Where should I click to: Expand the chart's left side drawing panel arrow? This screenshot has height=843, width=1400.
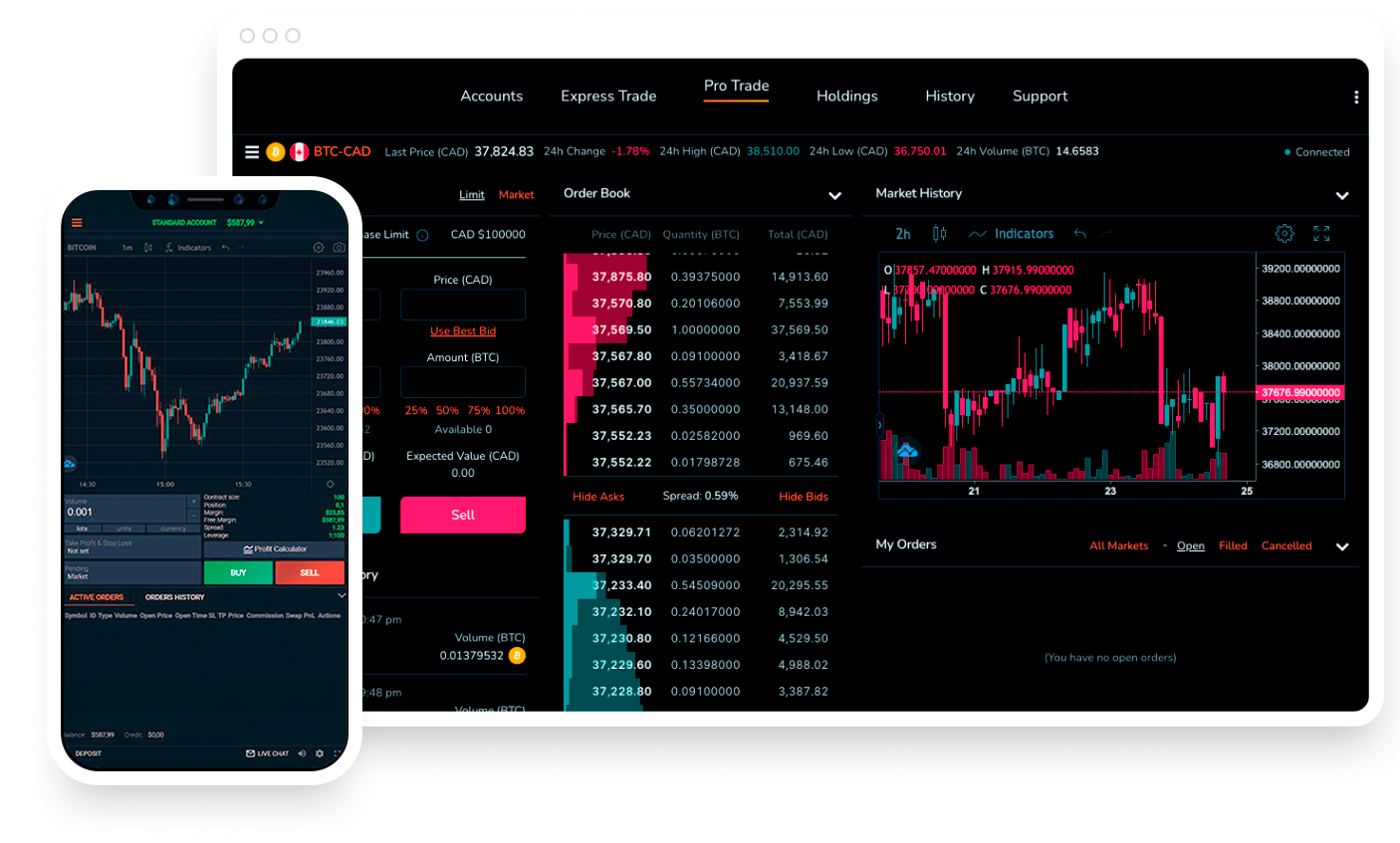(880, 425)
